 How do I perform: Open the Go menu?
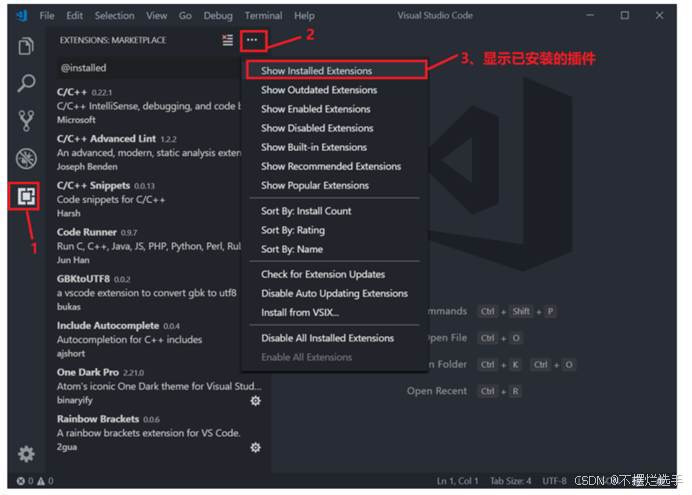click(185, 16)
